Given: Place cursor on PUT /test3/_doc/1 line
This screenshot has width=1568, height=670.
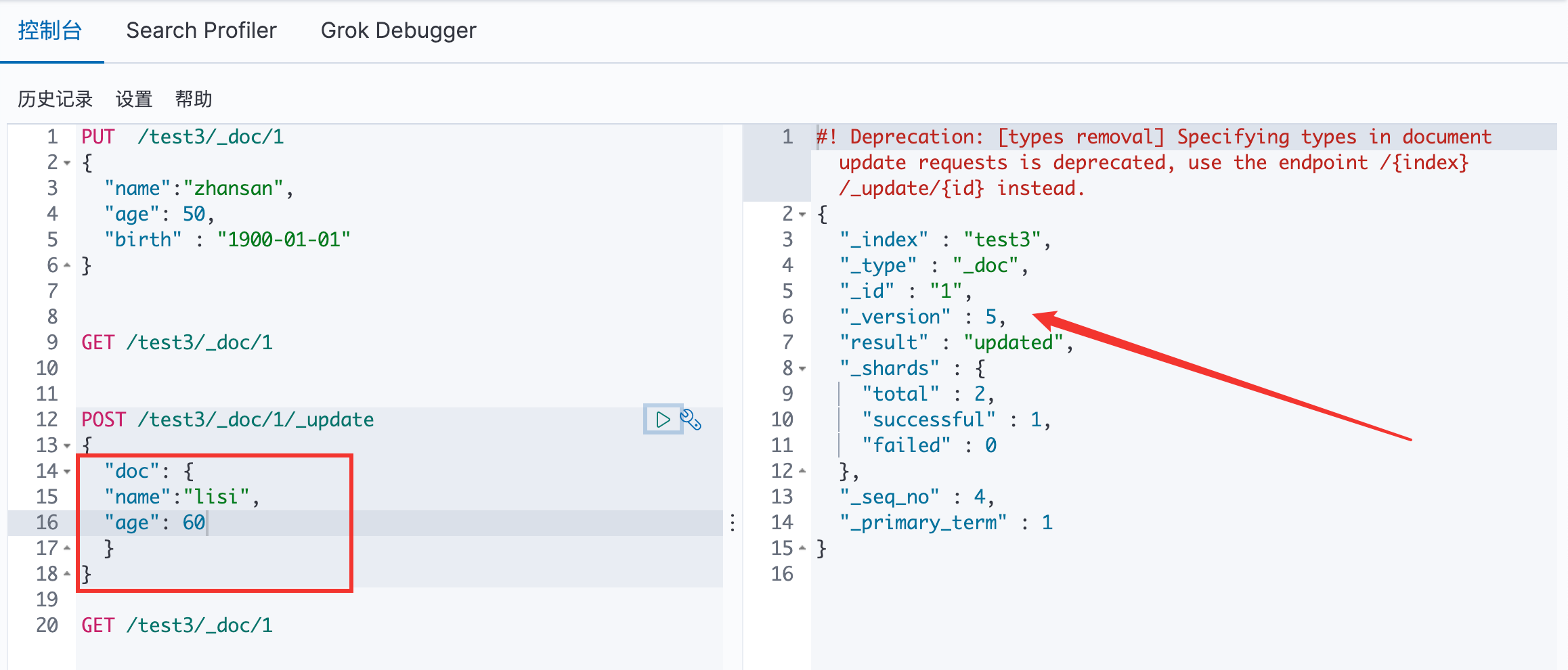Looking at the screenshot, I should [x=183, y=137].
